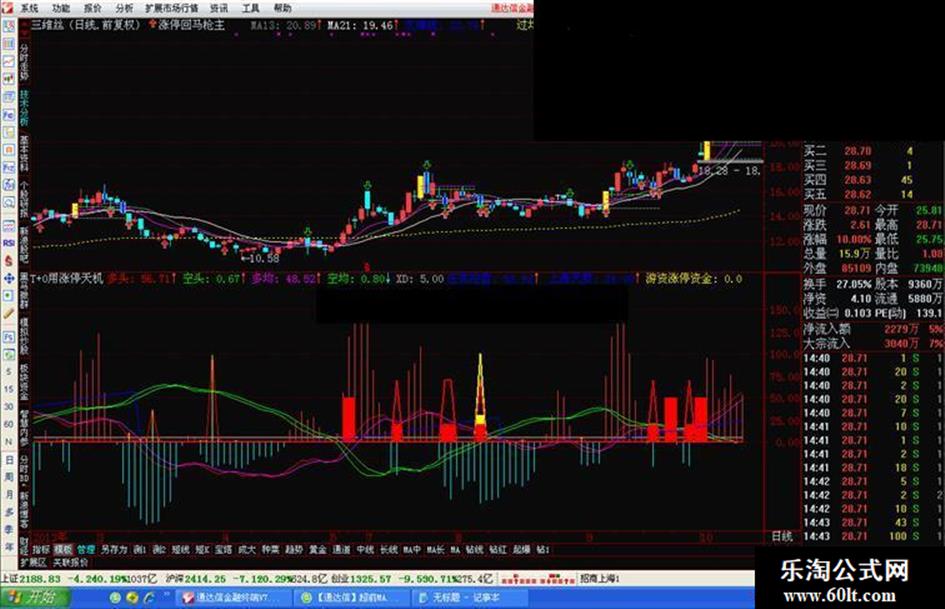Click the blue four-way arrows icon
The image size is (945, 609).
coord(8,278)
